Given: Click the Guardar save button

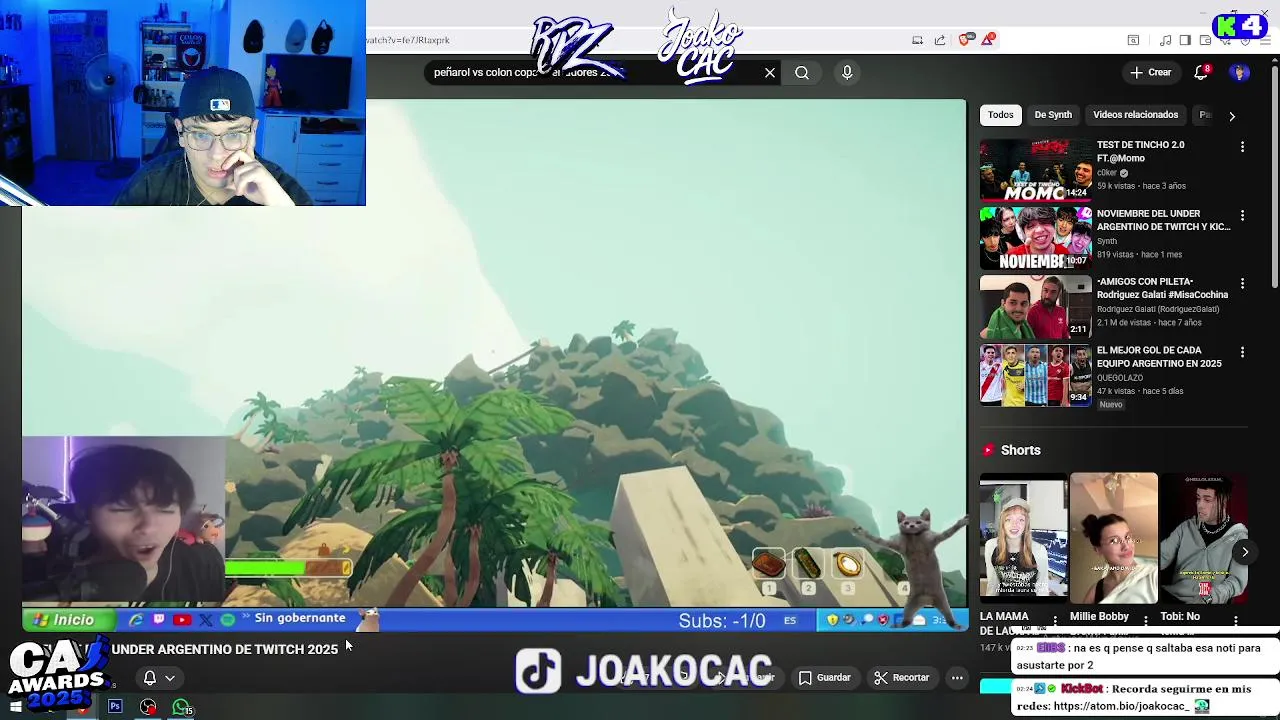Looking at the screenshot, I should click(x=825, y=678).
